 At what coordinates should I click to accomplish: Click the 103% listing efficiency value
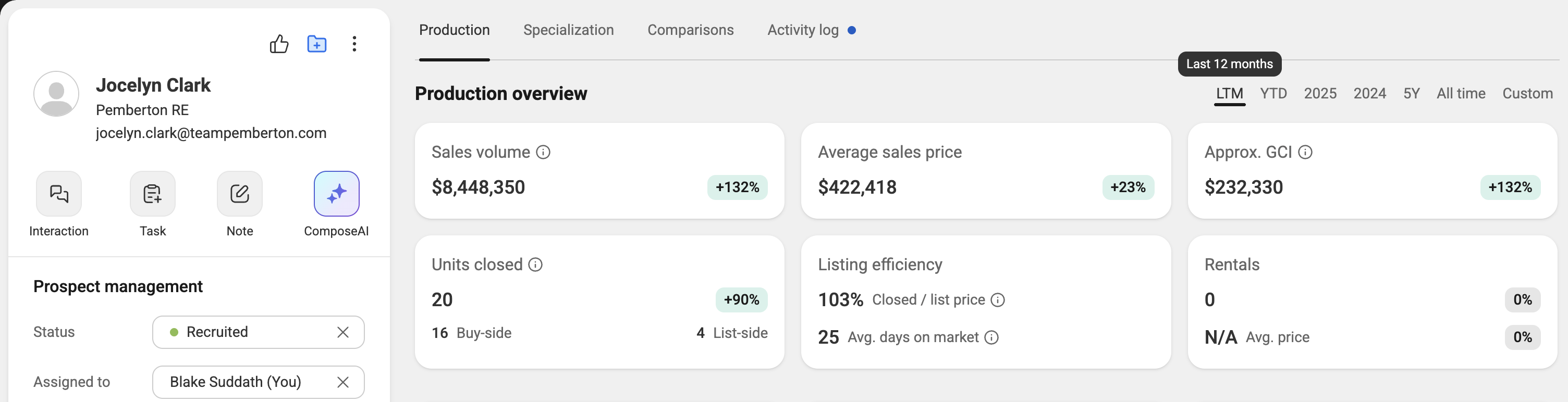click(x=841, y=300)
